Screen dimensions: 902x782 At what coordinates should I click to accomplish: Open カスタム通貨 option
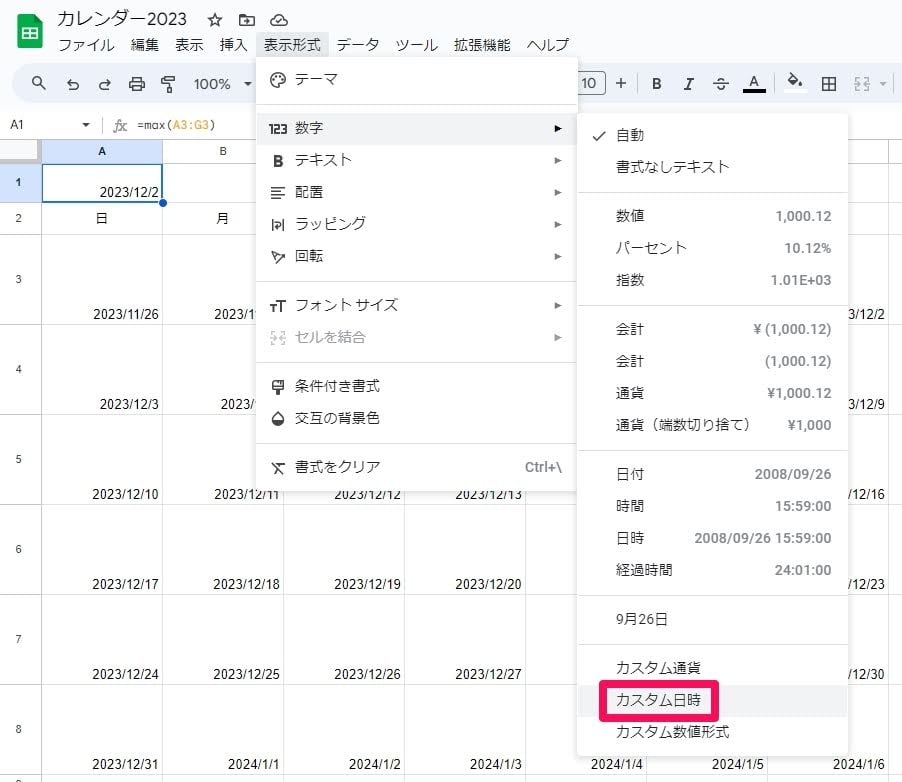[x=712, y=667]
